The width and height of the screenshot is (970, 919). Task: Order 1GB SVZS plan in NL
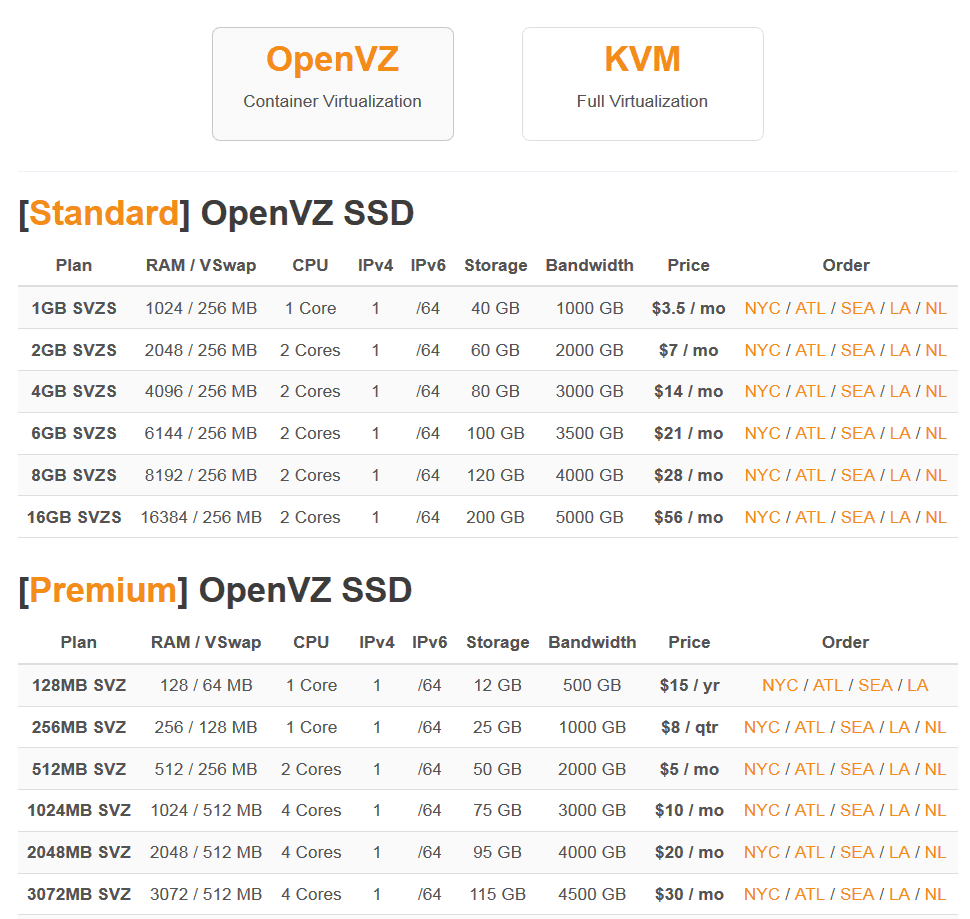[x=935, y=308]
